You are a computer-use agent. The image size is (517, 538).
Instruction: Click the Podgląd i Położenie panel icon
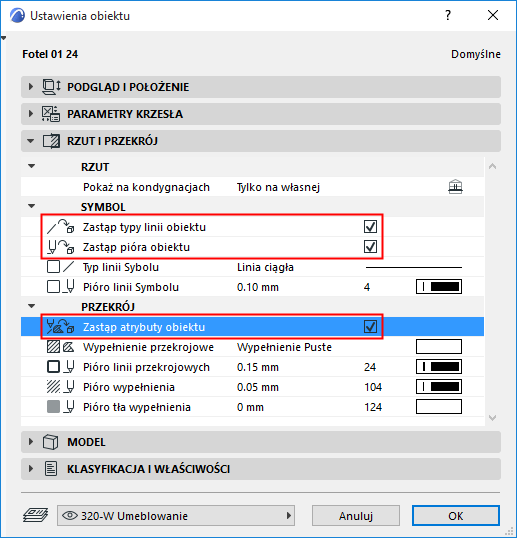click(51, 87)
